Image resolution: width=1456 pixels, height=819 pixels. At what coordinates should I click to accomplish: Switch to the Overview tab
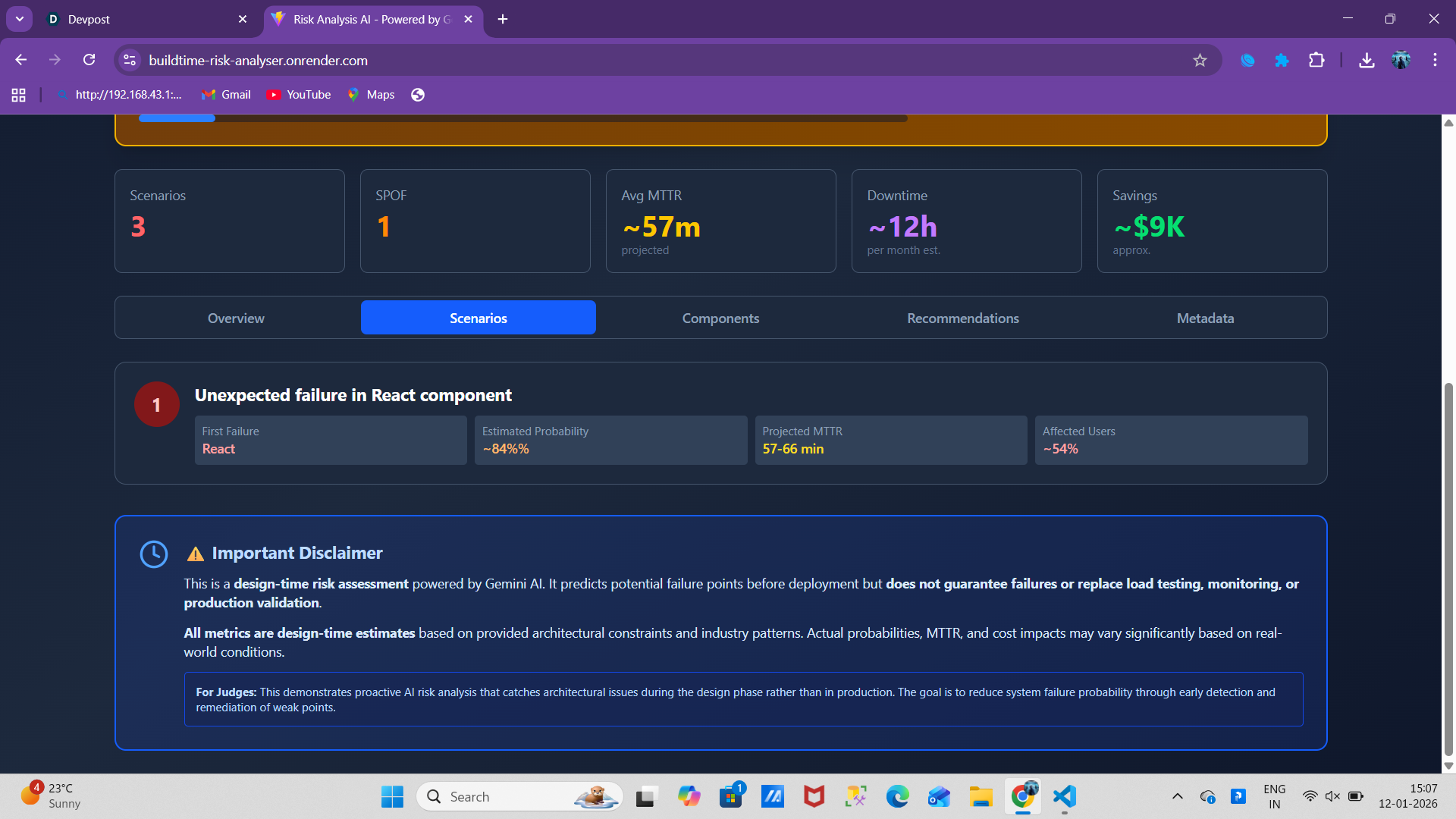236,318
